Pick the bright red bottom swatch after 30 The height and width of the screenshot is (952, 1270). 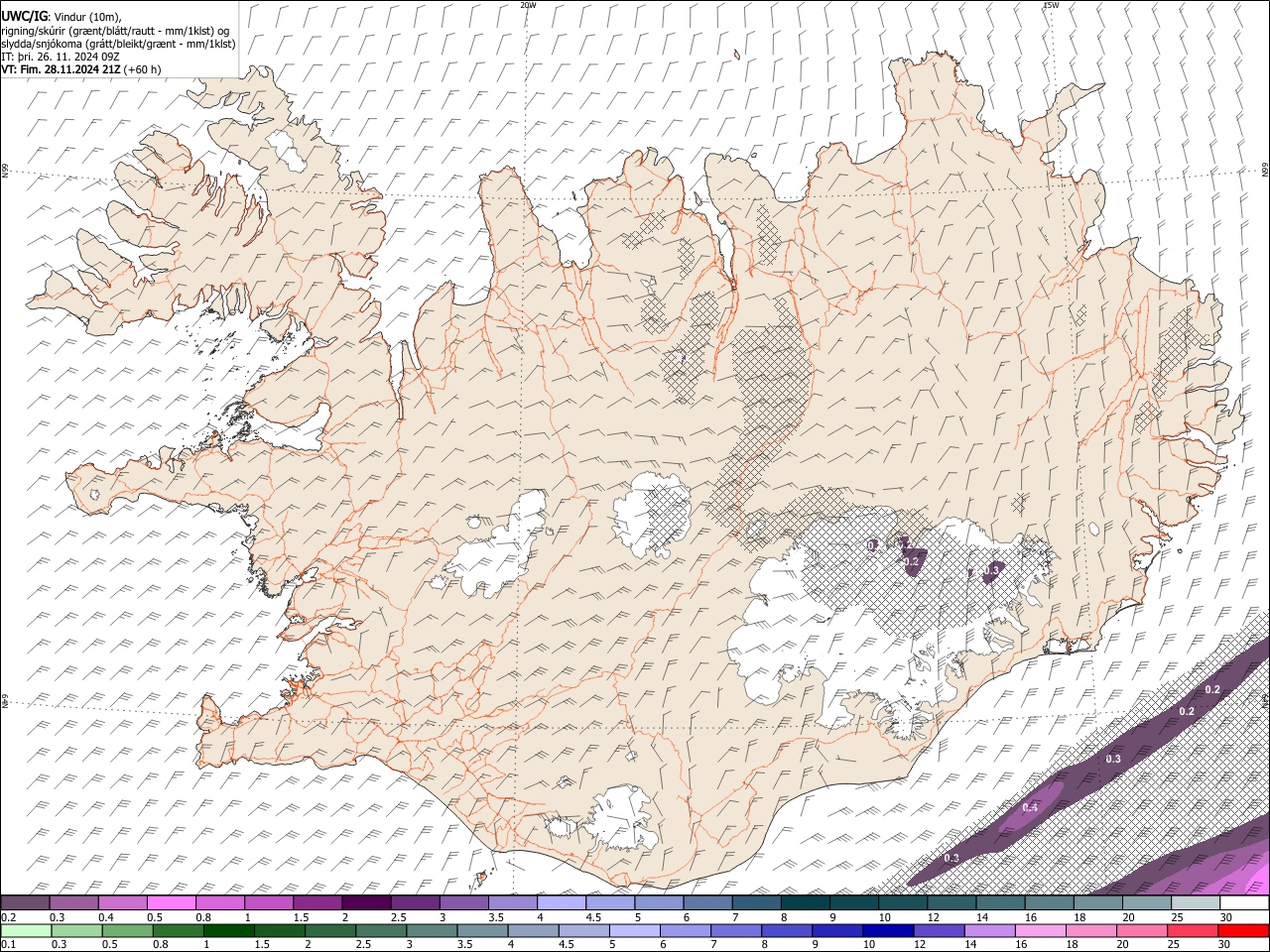coord(1244,930)
